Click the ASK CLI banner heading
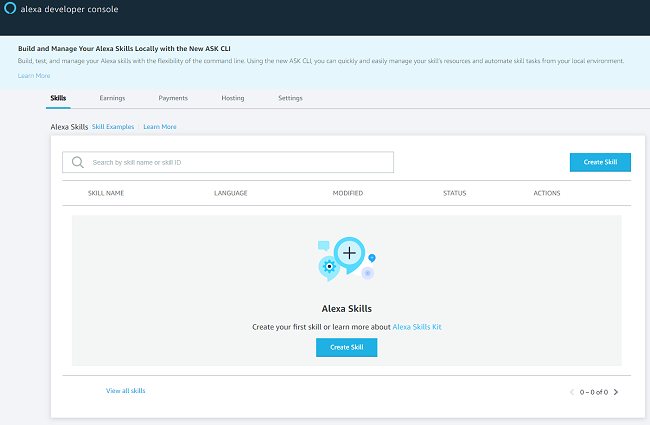 tap(124, 49)
